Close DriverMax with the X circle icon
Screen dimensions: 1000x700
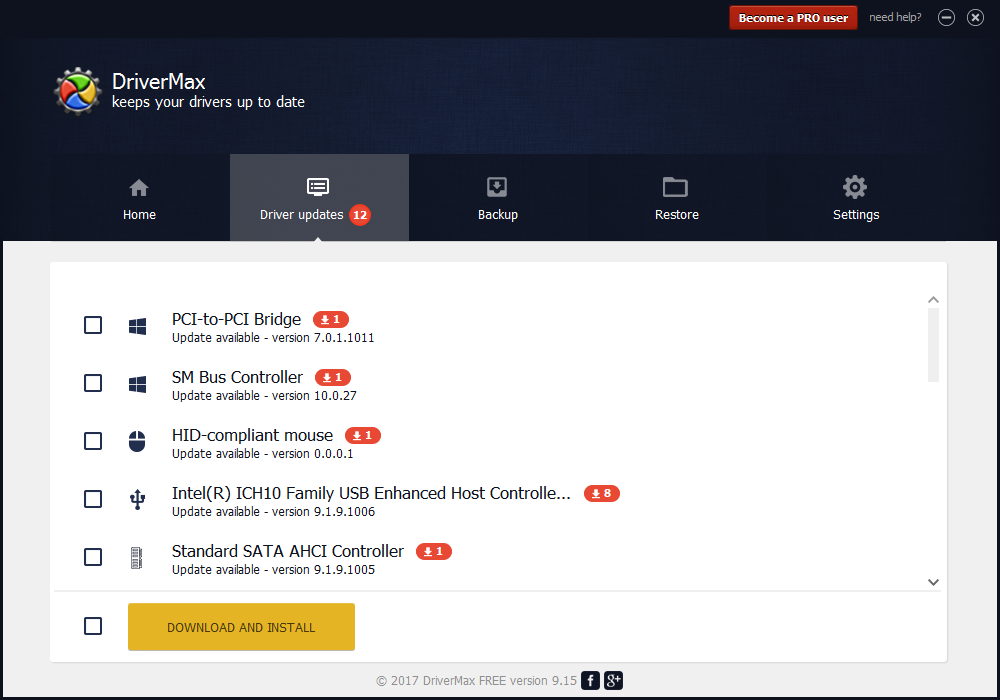point(975,18)
